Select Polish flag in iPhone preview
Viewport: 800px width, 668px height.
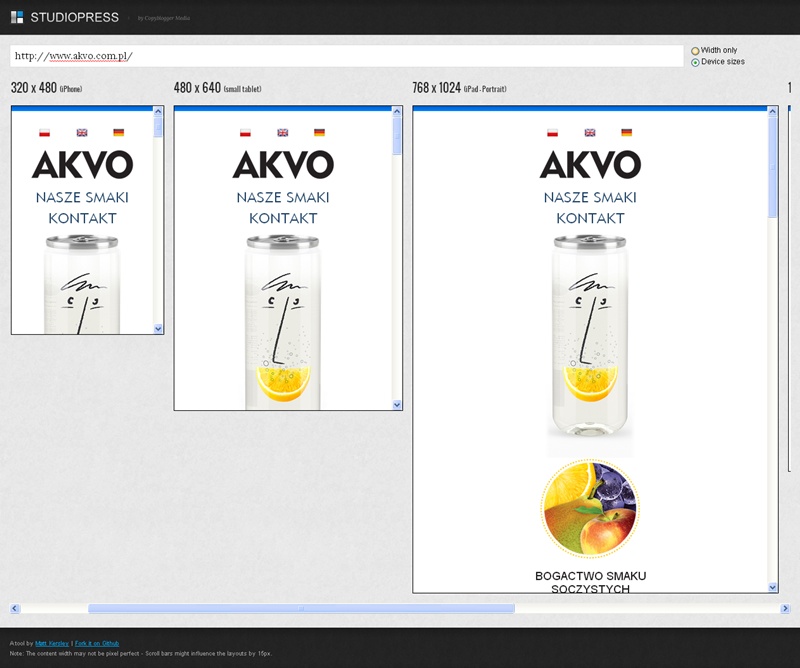(44, 132)
